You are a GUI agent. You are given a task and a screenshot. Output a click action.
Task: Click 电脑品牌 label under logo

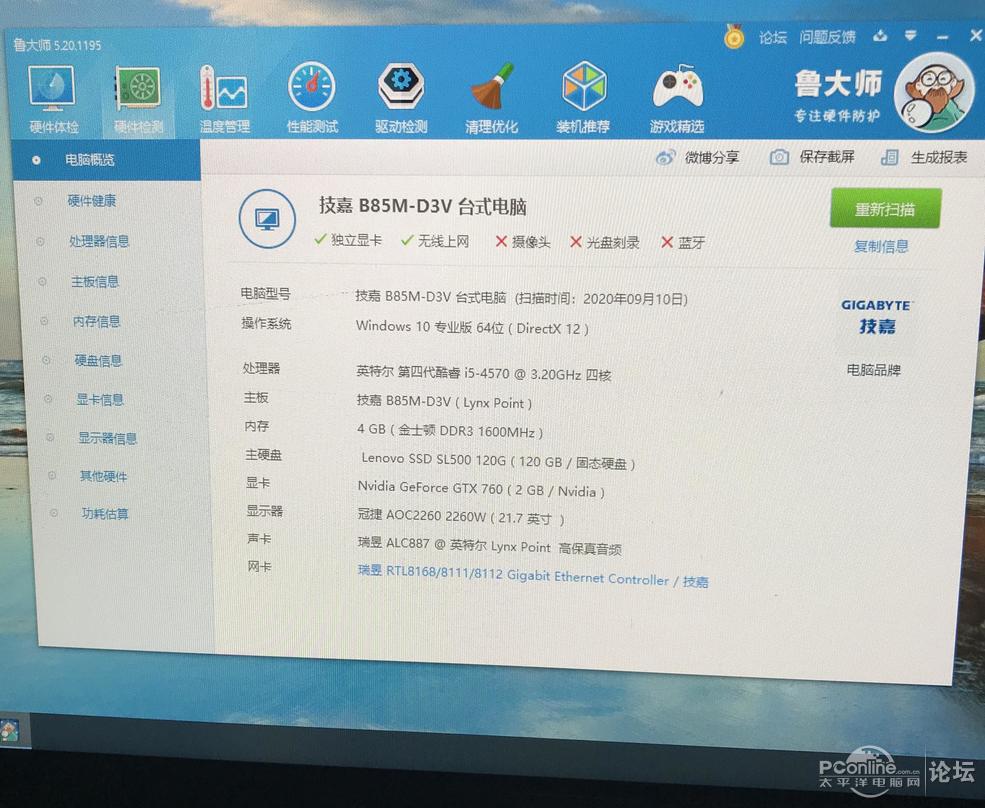click(873, 370)
